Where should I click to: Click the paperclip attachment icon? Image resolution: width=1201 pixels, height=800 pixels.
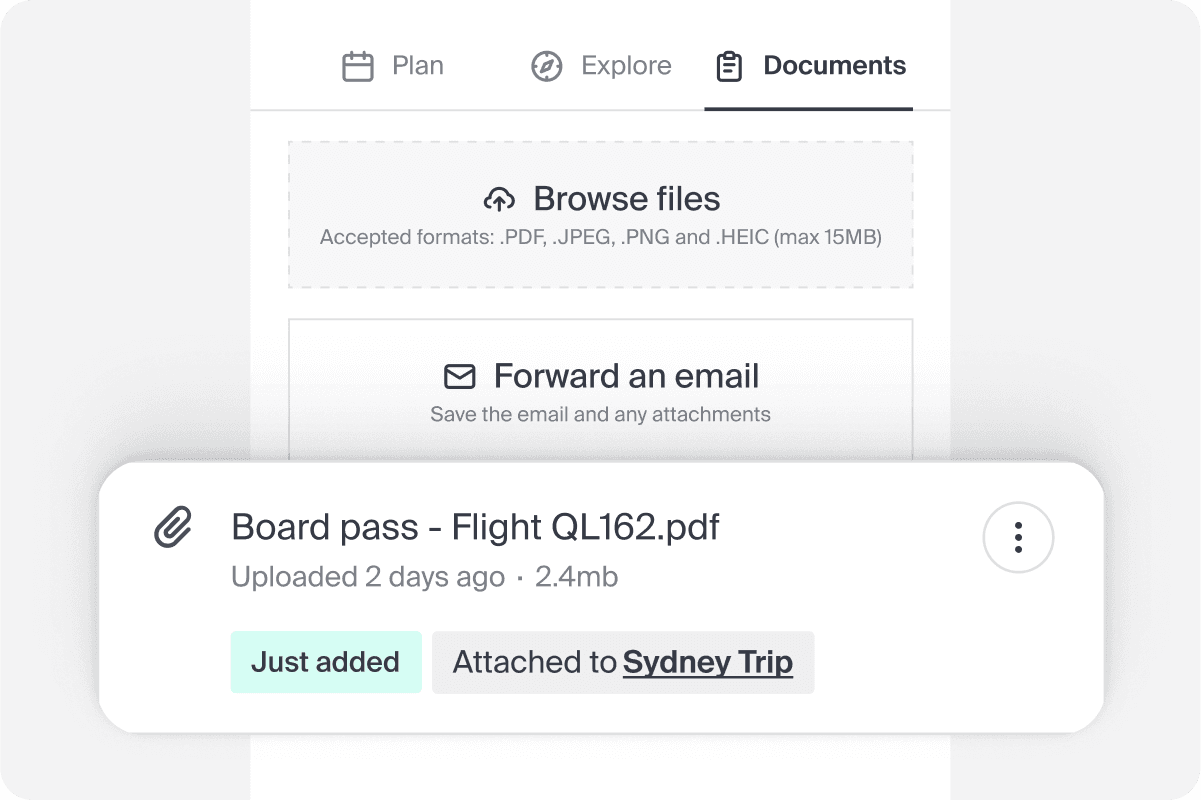click(x=173, y=527)
